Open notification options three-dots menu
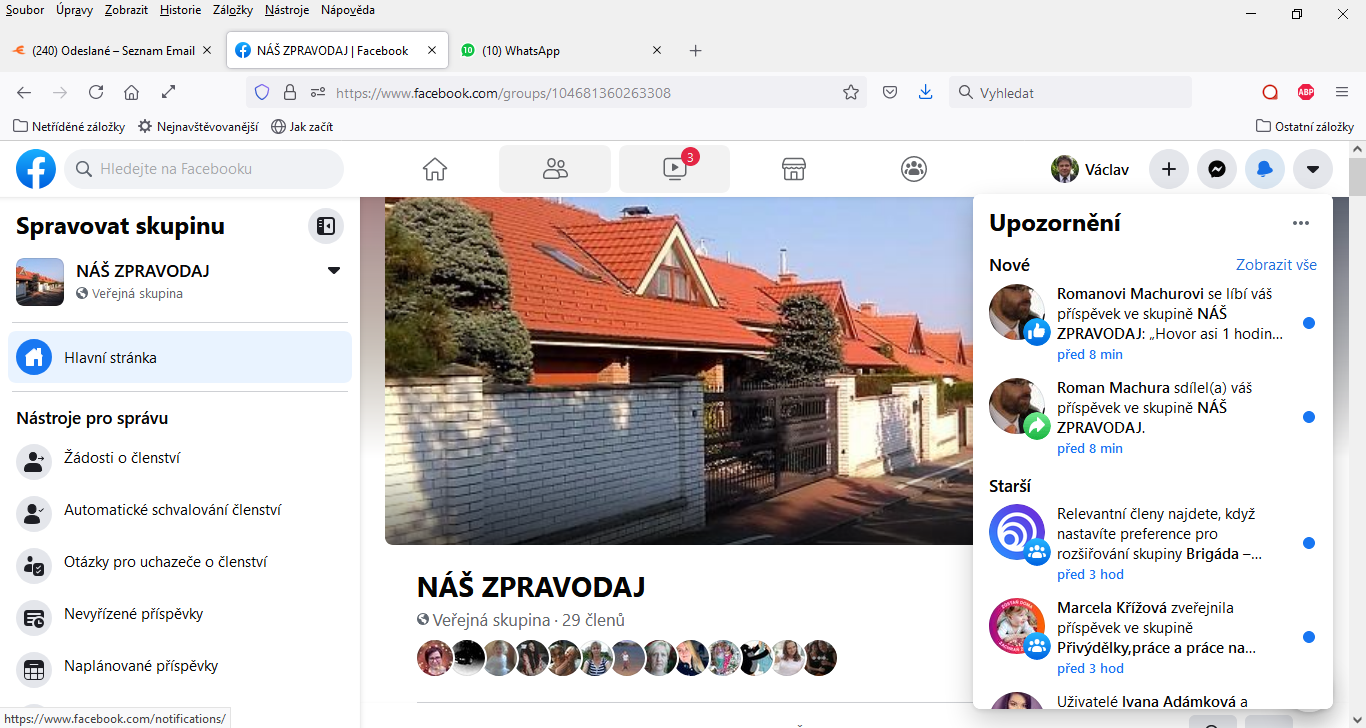 (1300, 223)
